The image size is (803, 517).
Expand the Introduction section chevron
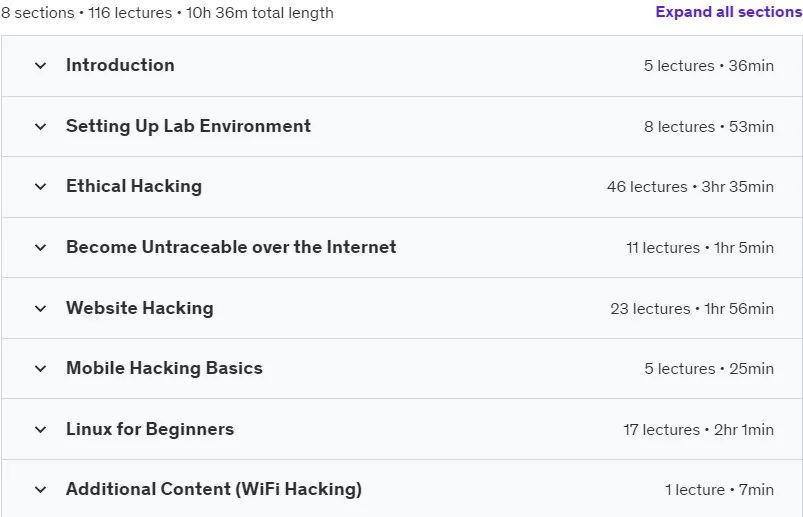click(40, 66)
